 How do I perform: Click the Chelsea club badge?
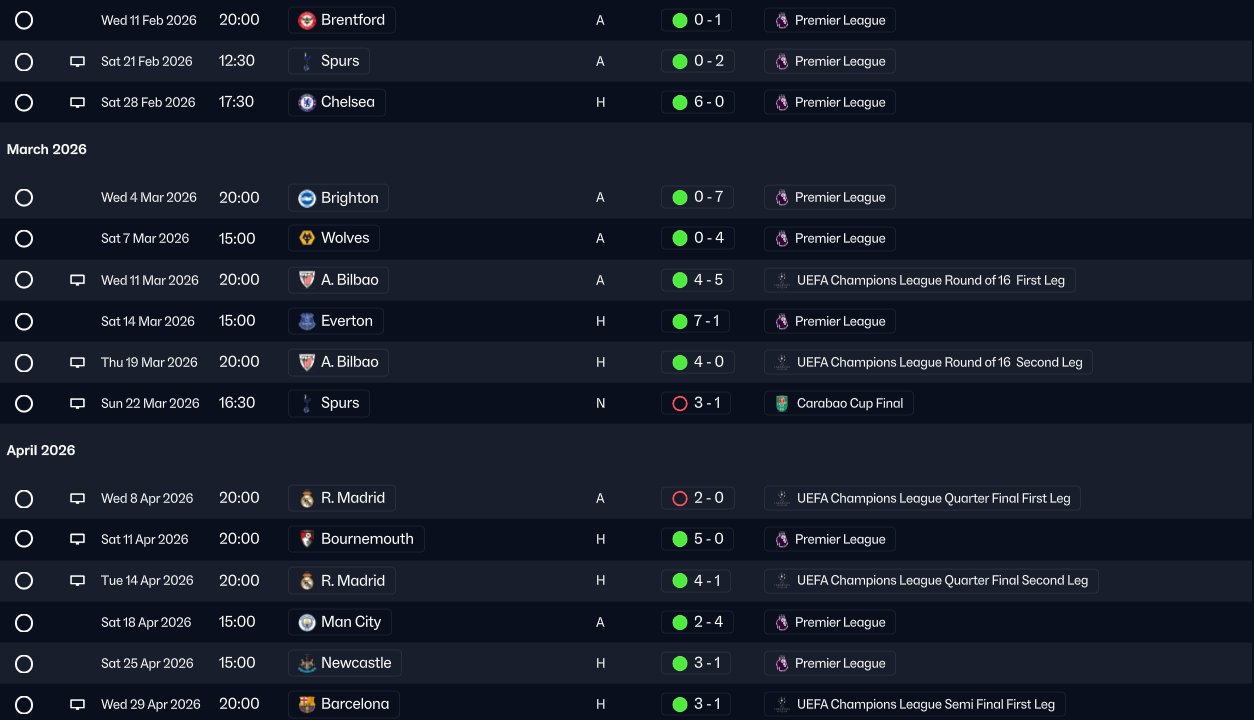tap(307, 102)
